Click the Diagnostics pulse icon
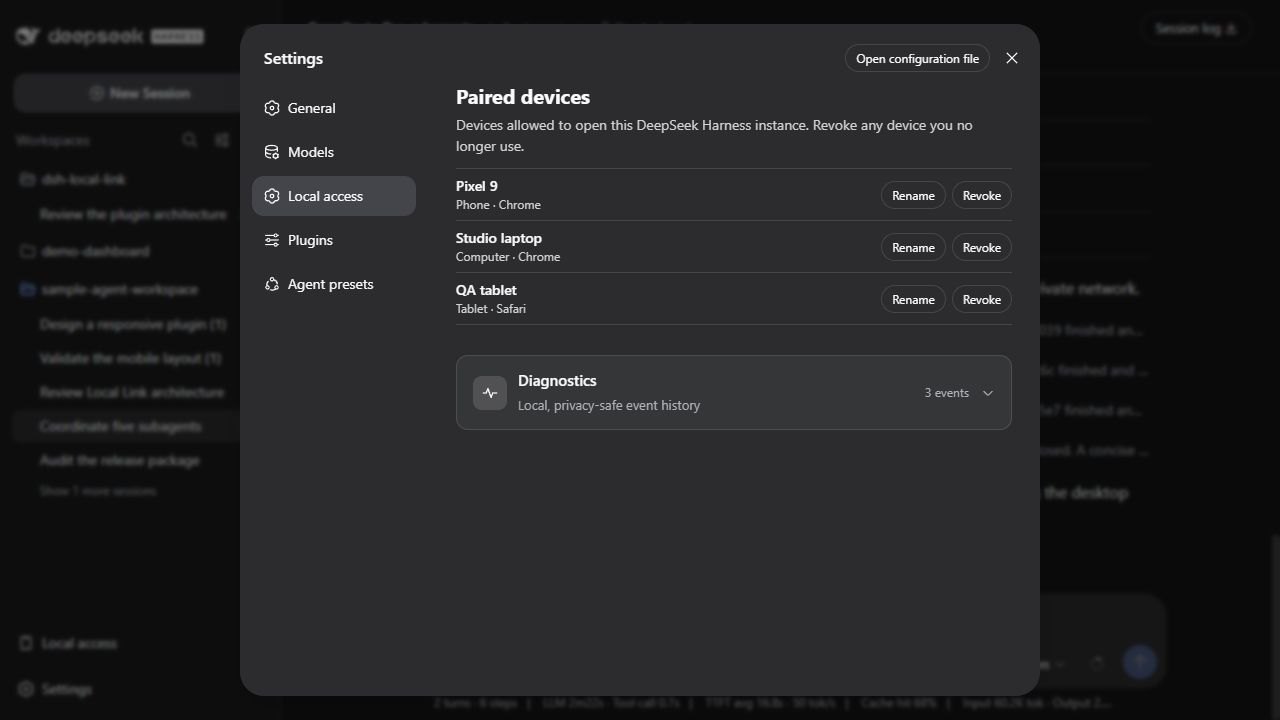This screenshot has height=720, width=1280. 490,393
